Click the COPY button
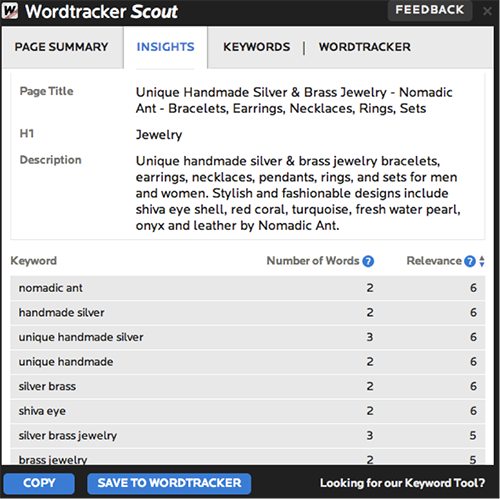This screenshot has height=499, width=500. coord(39,483)
